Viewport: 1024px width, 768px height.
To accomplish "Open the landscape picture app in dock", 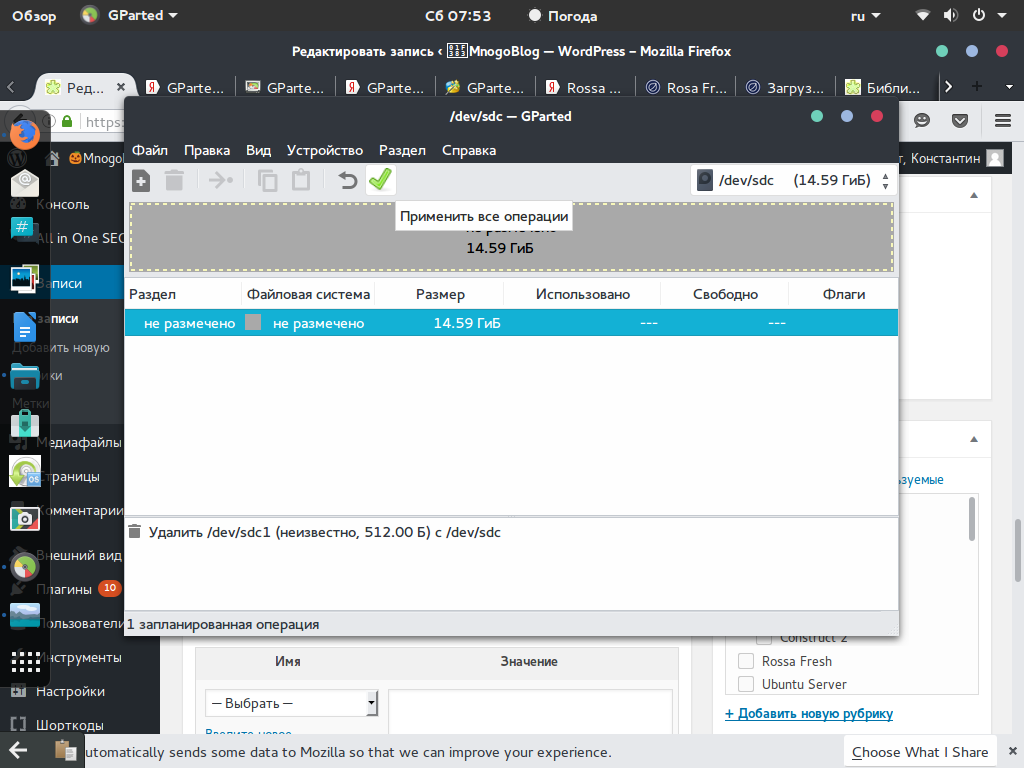I will click(25, 615).
